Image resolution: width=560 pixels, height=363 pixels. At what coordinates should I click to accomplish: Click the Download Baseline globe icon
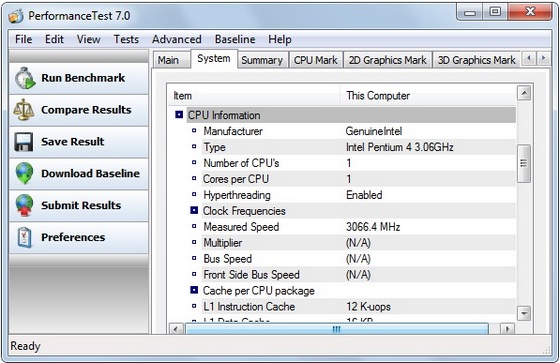[24, 173]
